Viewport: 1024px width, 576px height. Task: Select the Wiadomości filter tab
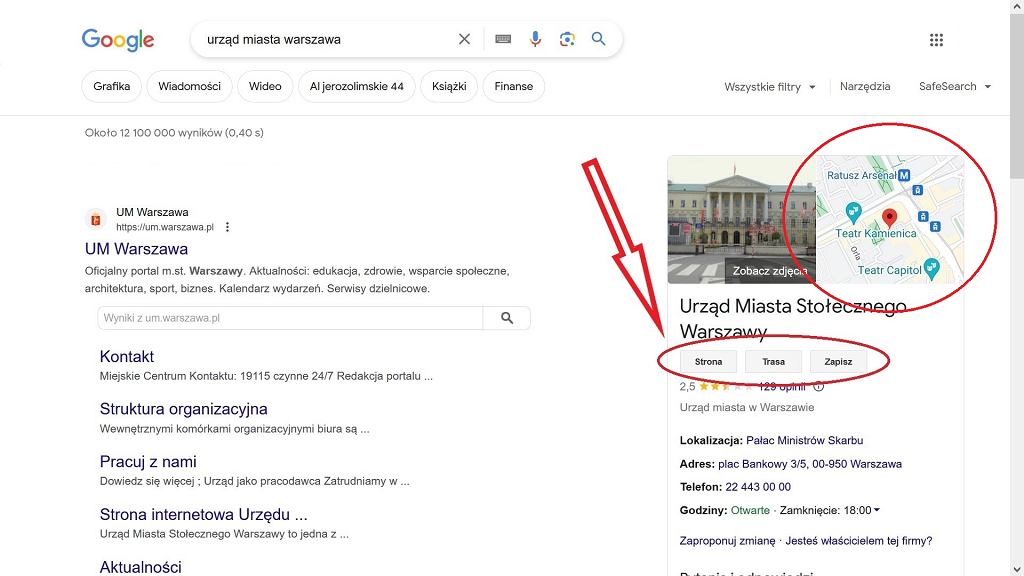pyautogui.click(x=189, y=86)
